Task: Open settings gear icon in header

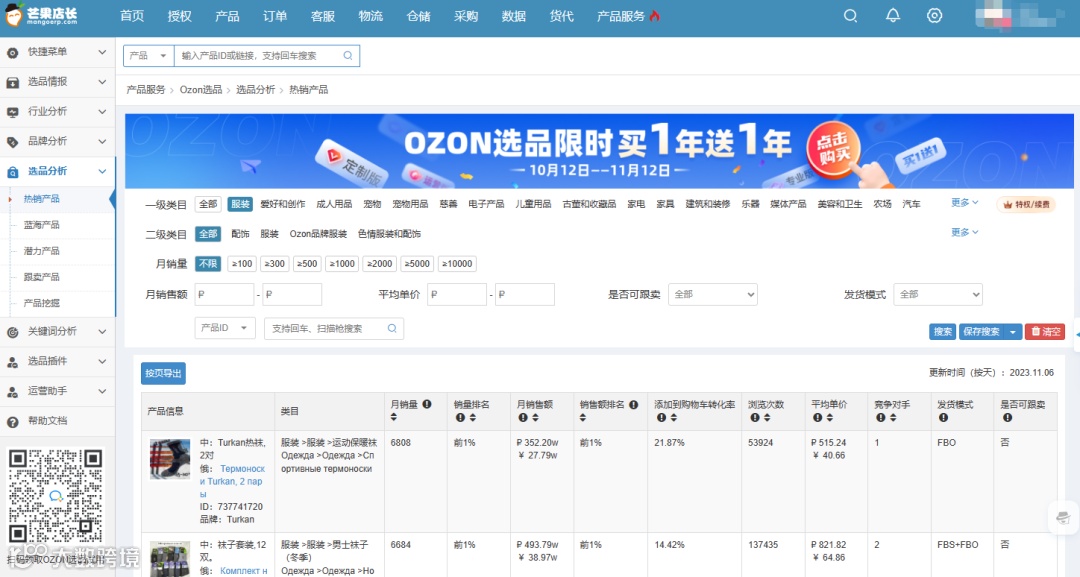Action: click(x=934, y=16)
